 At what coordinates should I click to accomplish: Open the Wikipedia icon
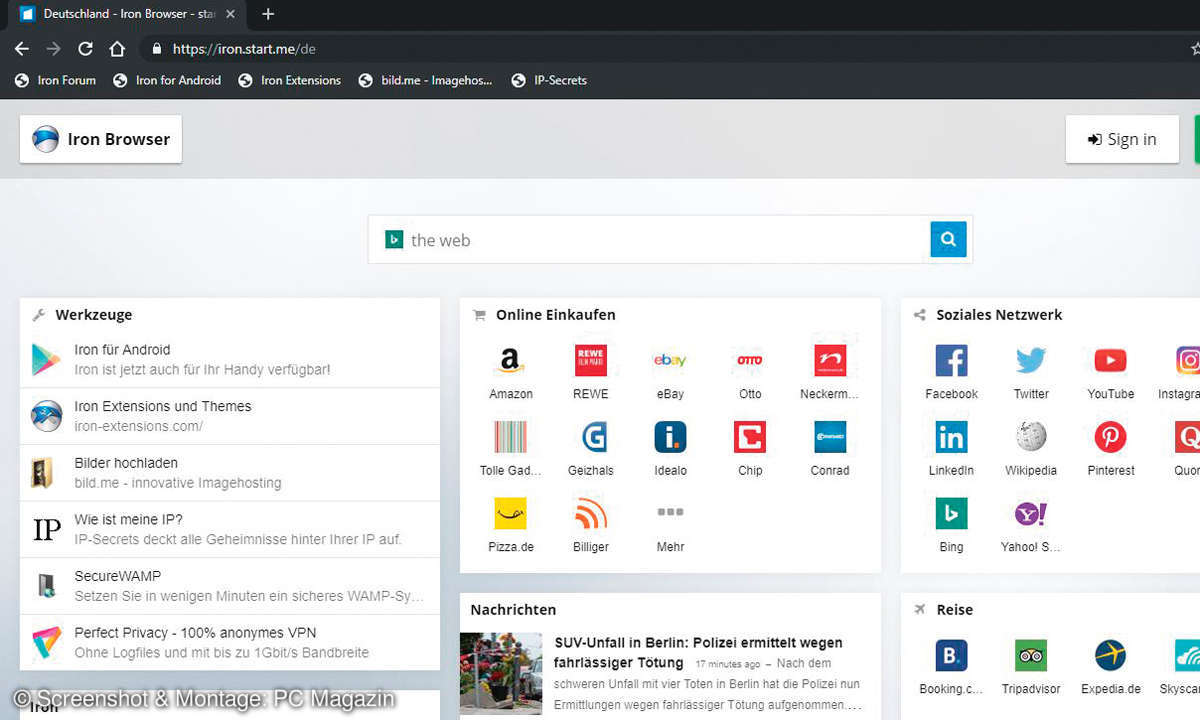(1031, 437)
